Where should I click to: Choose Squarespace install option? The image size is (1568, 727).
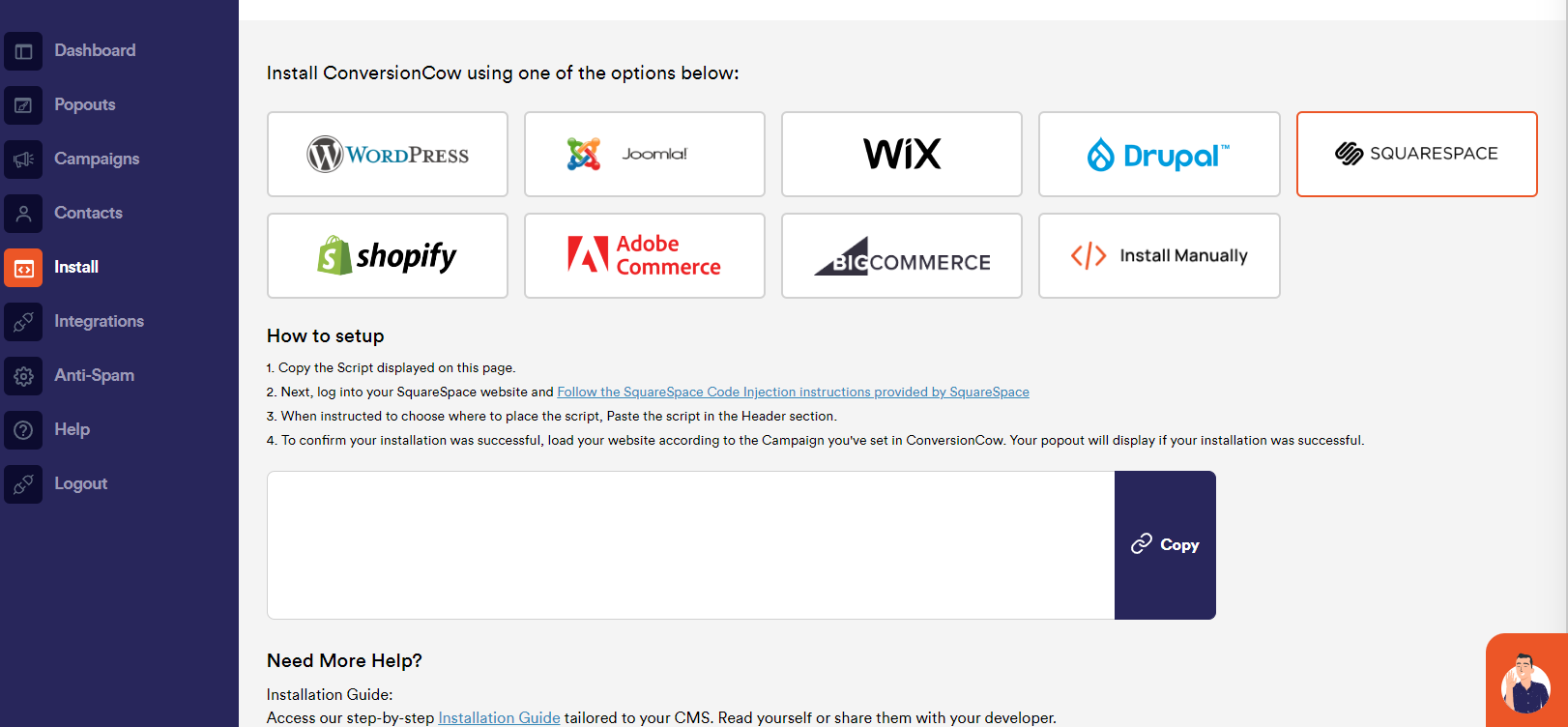(1417, 155)
